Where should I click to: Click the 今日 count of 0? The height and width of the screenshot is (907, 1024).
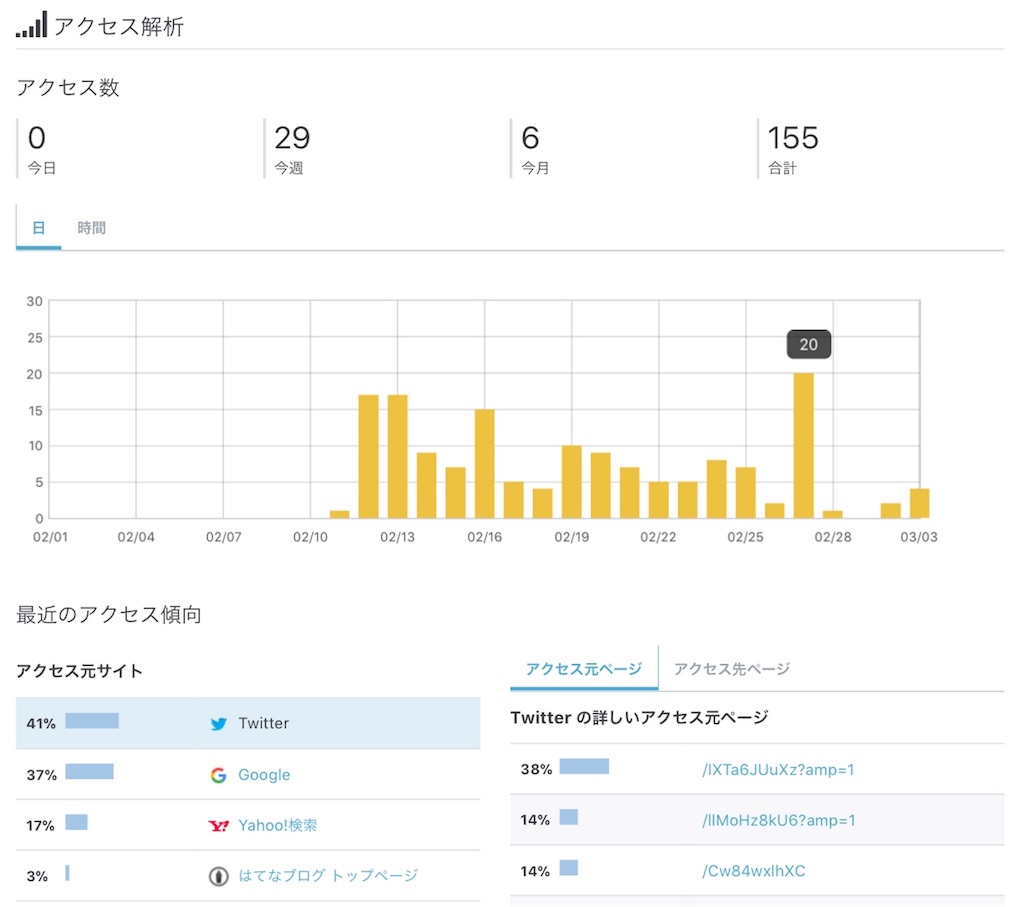37,138
